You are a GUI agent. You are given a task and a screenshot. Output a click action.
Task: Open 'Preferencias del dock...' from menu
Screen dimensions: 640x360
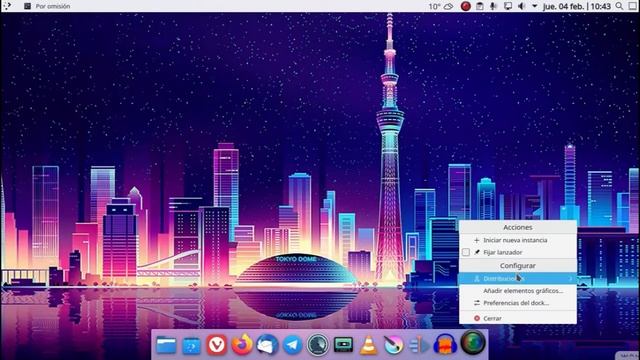518,303
